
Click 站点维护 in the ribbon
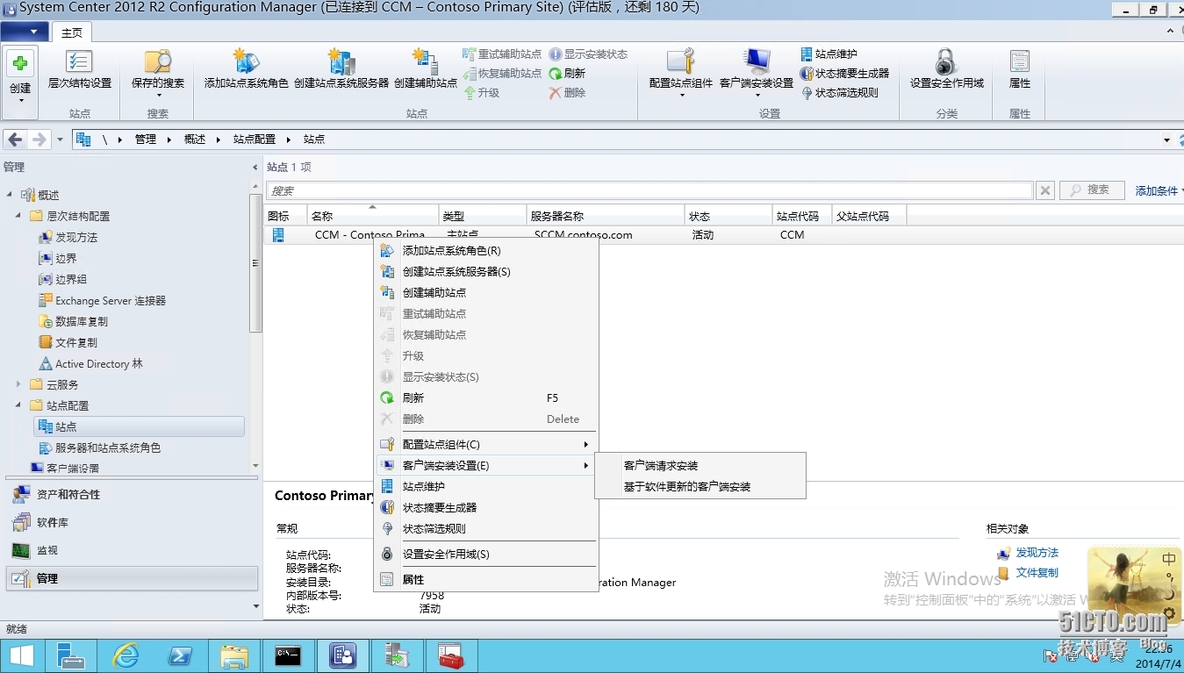coord(828,54)
